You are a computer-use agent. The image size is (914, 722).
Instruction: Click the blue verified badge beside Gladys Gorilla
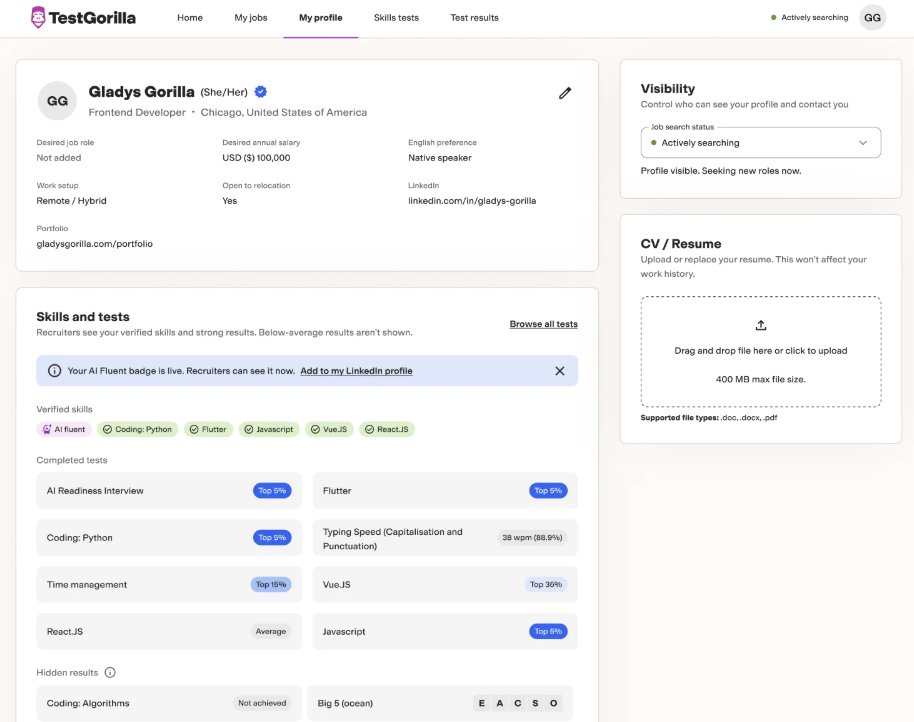pyautogui.click(x=261, y=91)
